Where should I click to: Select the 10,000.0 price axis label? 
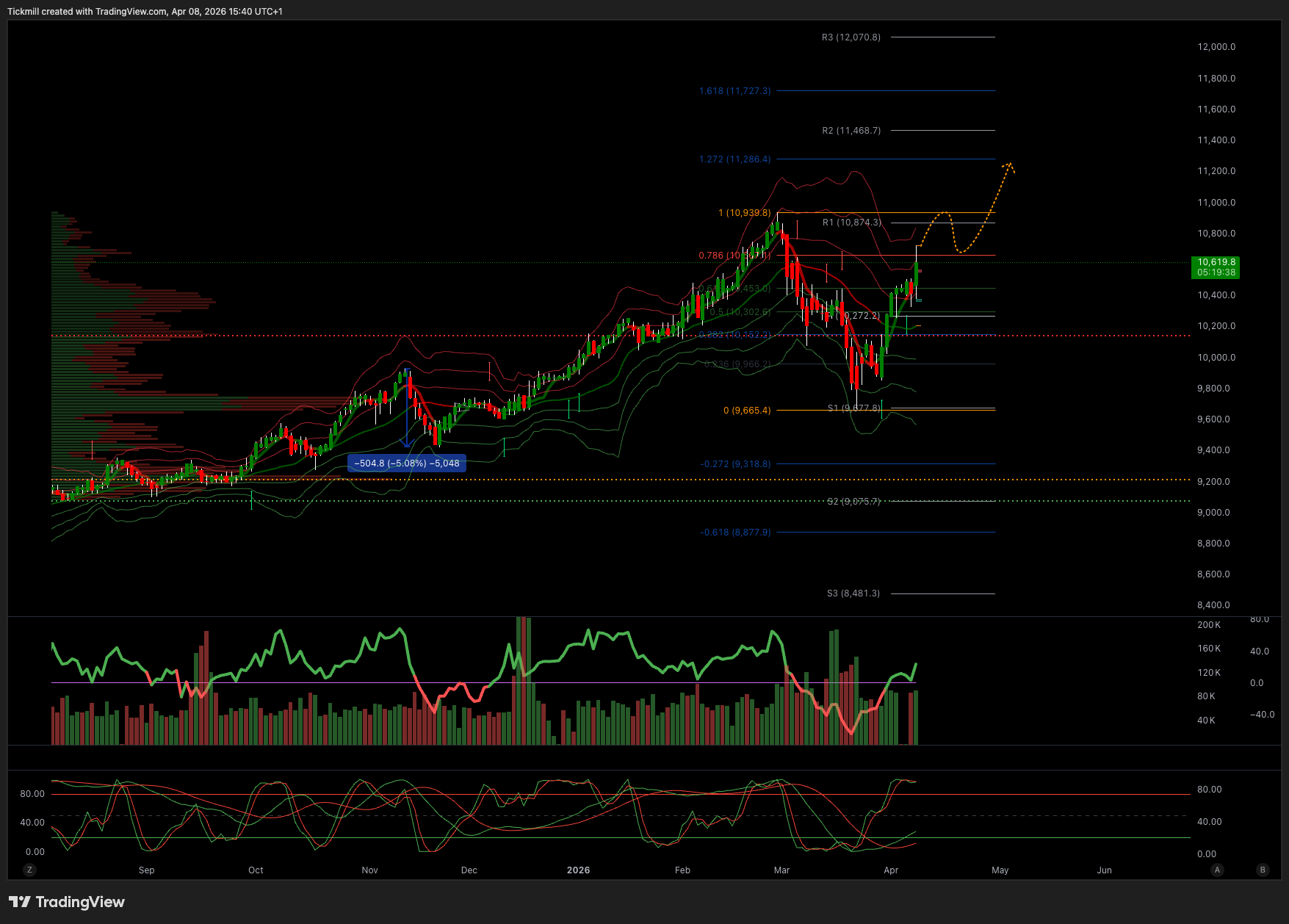pyautogui.click(x=1216, y=358)
